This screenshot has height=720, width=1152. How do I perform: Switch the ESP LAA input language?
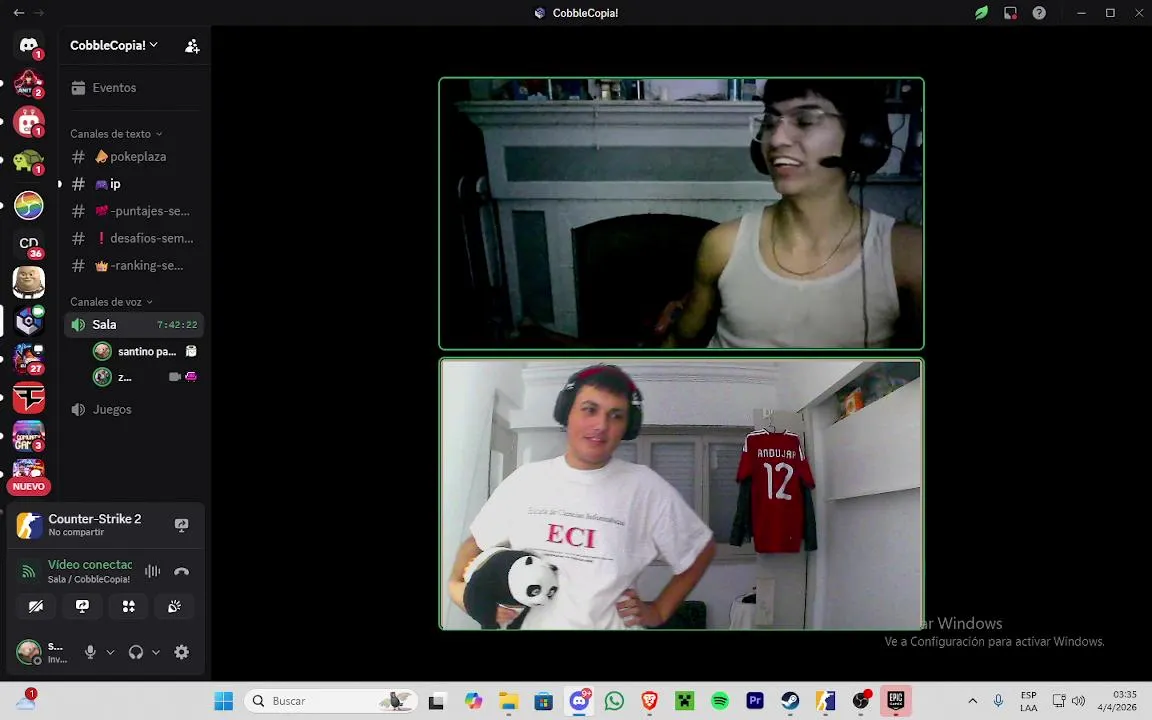(1029, 701)
